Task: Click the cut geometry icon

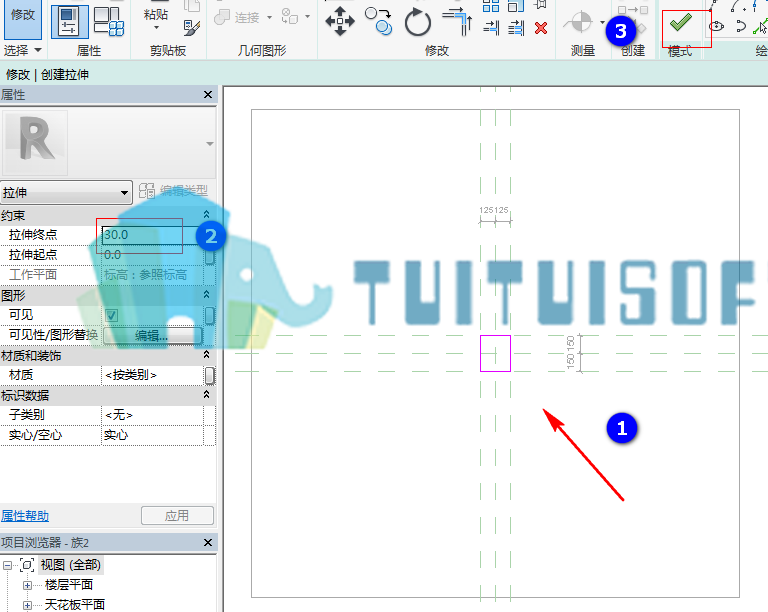Action: tap(289, 17)
